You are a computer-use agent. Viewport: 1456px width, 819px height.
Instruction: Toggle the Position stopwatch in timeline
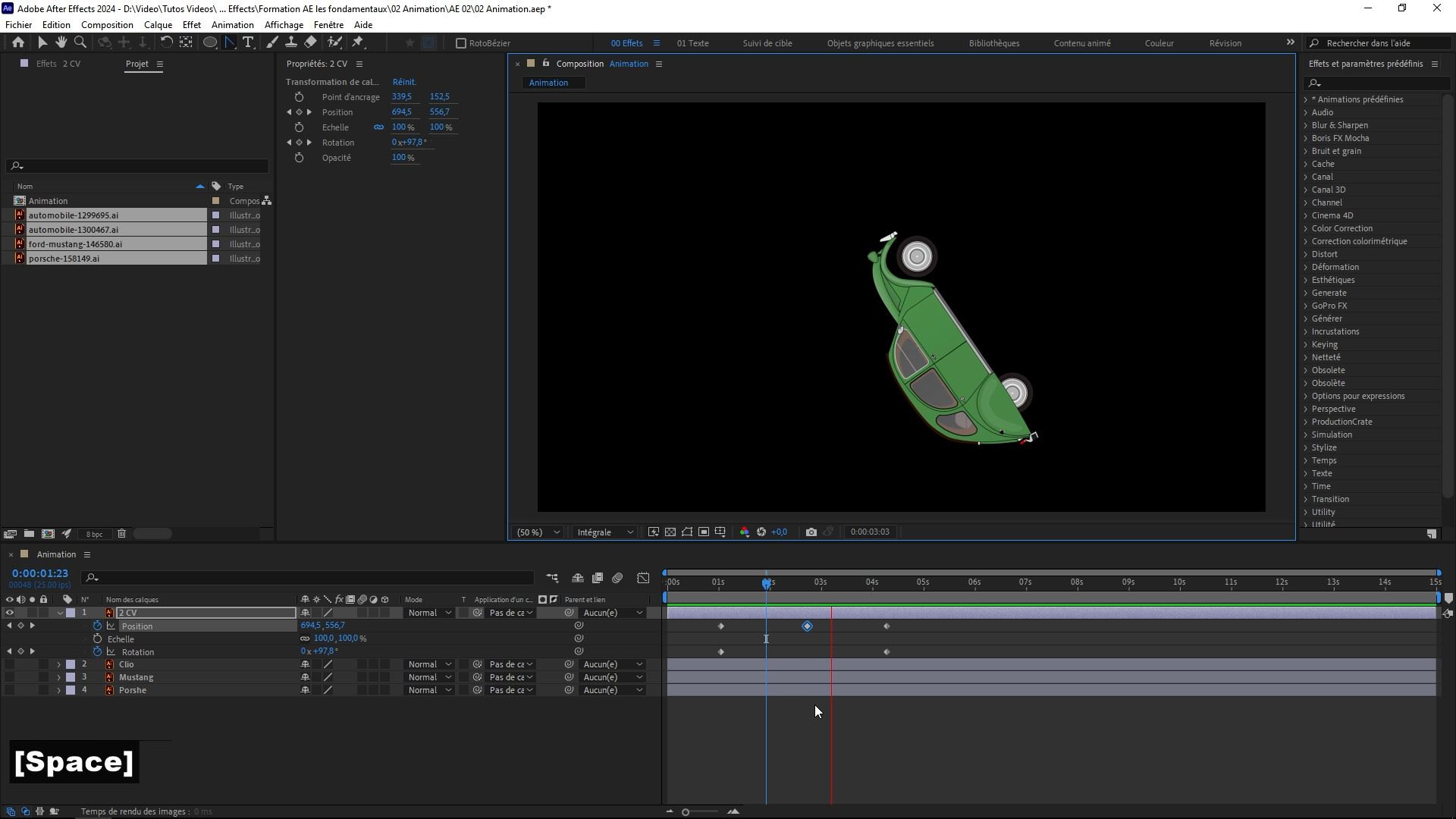pyautogui.click(x=97, y=626)
